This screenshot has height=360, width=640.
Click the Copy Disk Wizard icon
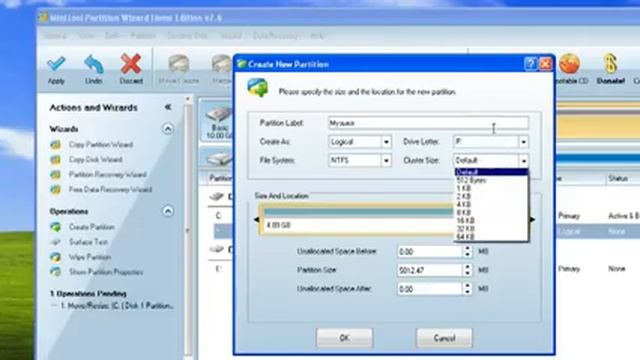click(x=56, y=160)
